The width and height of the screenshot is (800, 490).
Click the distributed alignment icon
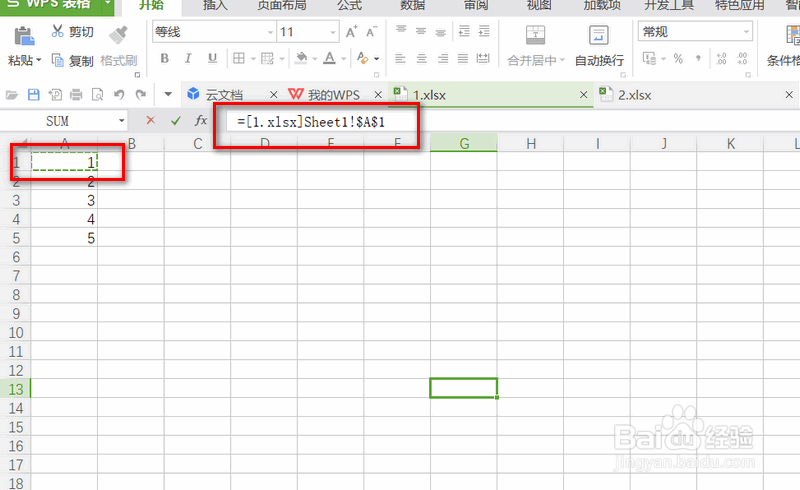[483, 59]
